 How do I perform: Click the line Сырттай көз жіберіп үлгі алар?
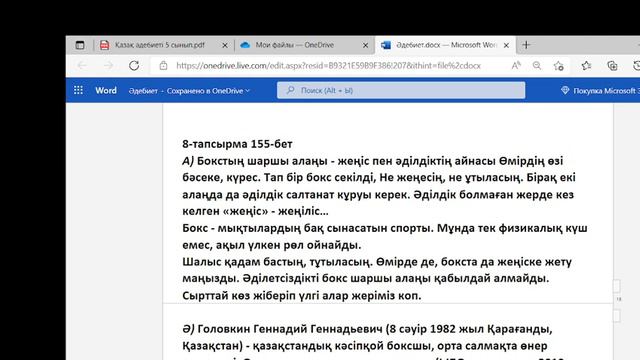tap(302, 296)
